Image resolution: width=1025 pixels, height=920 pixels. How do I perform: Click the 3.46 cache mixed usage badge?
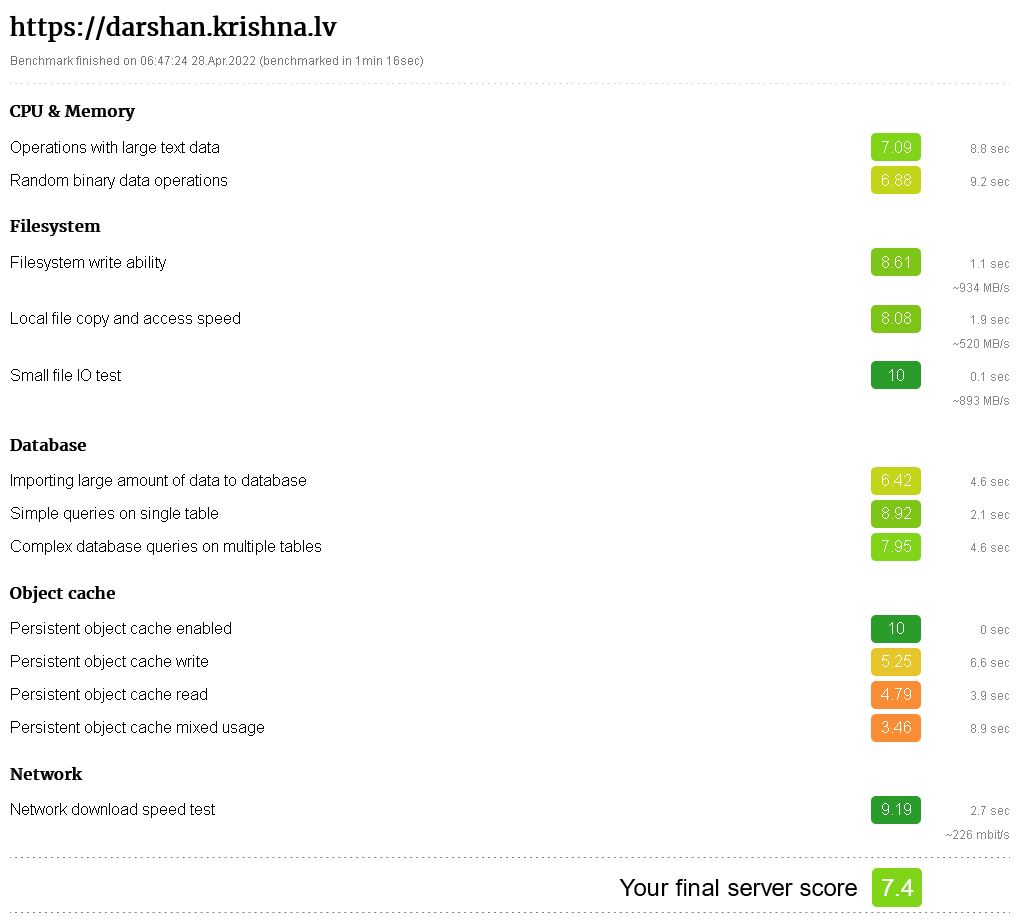pos(896,728)
